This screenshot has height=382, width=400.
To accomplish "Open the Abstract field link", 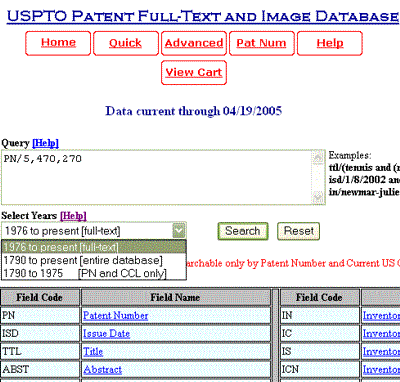I will (x=102, y=369).
